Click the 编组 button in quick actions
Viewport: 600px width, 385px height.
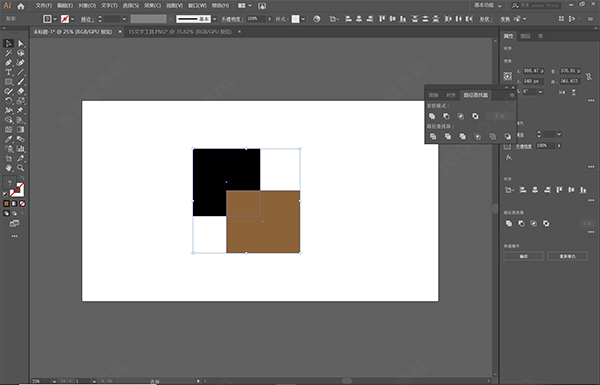(x=523, y=256)
